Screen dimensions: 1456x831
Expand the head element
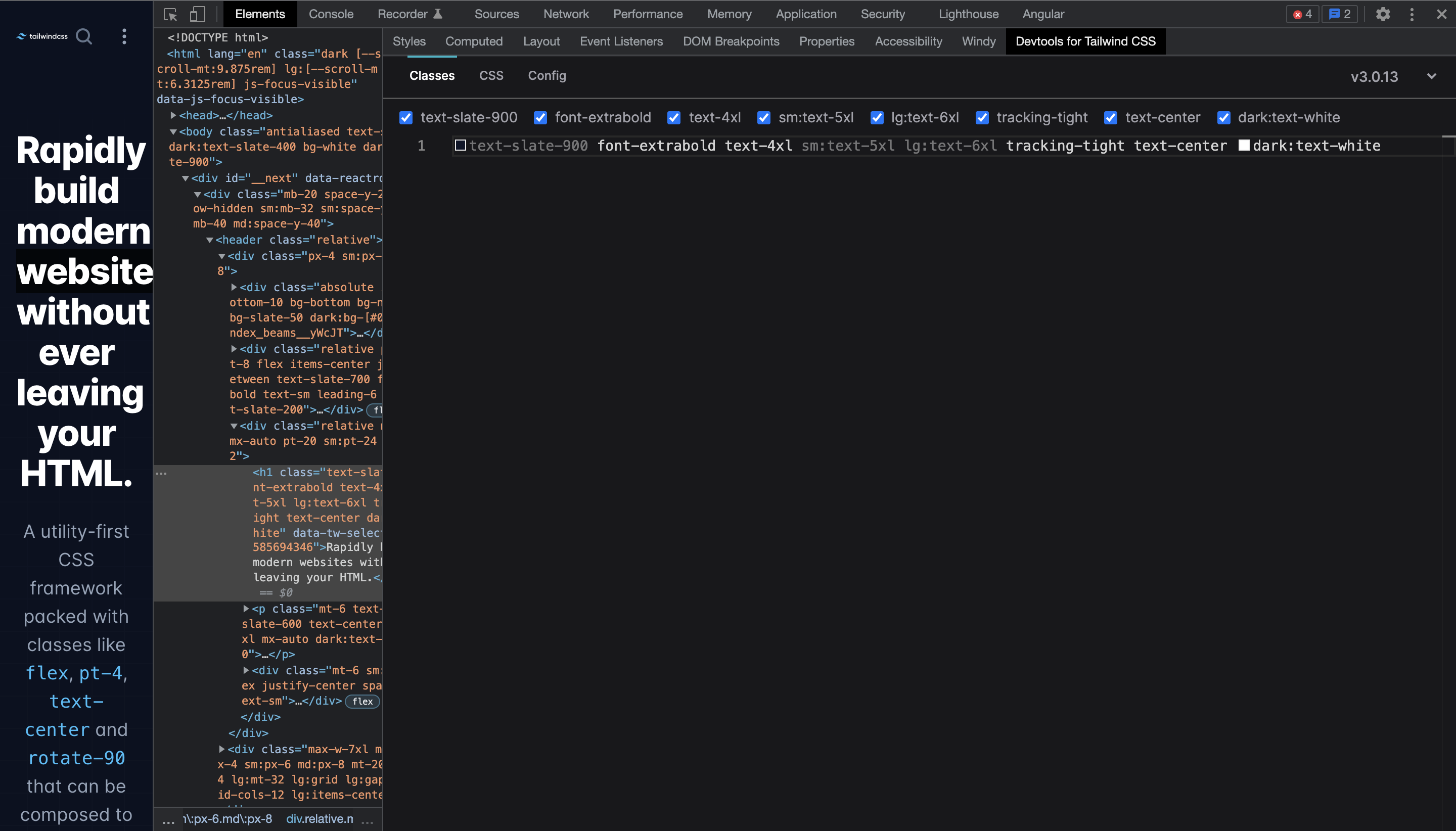point(173,115)
